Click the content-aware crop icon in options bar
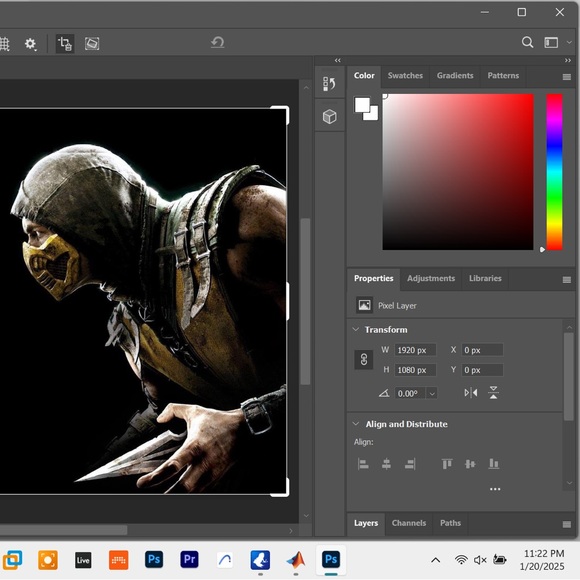Screen dimensions: 580x580 tap(92, 44)
